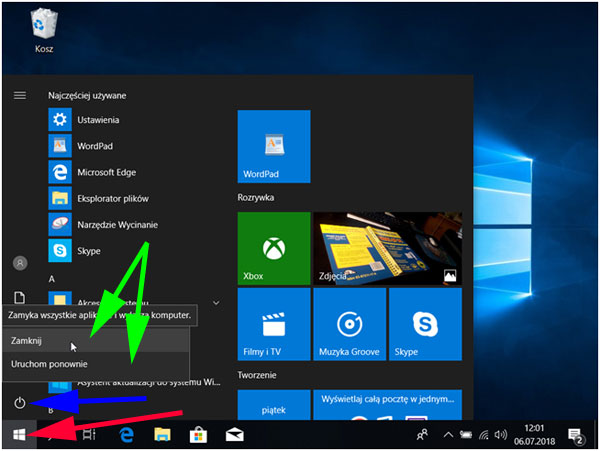
Task: Click the letter A section header
Action: point(52,279)
